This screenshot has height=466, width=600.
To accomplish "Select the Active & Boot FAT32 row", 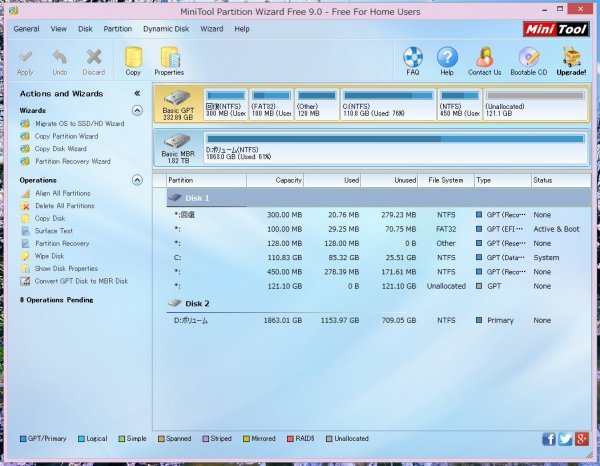I will [x=378, y=229].
